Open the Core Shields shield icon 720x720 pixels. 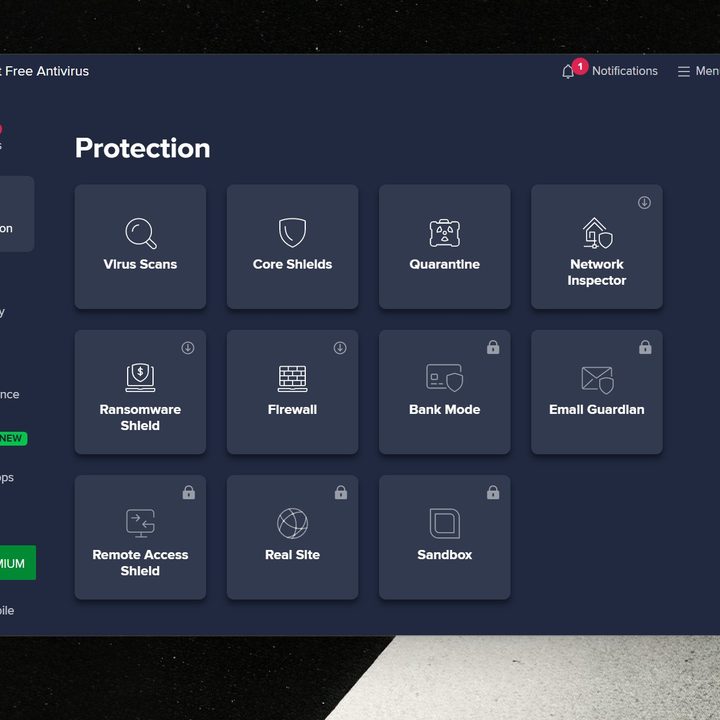pos(292,232)
